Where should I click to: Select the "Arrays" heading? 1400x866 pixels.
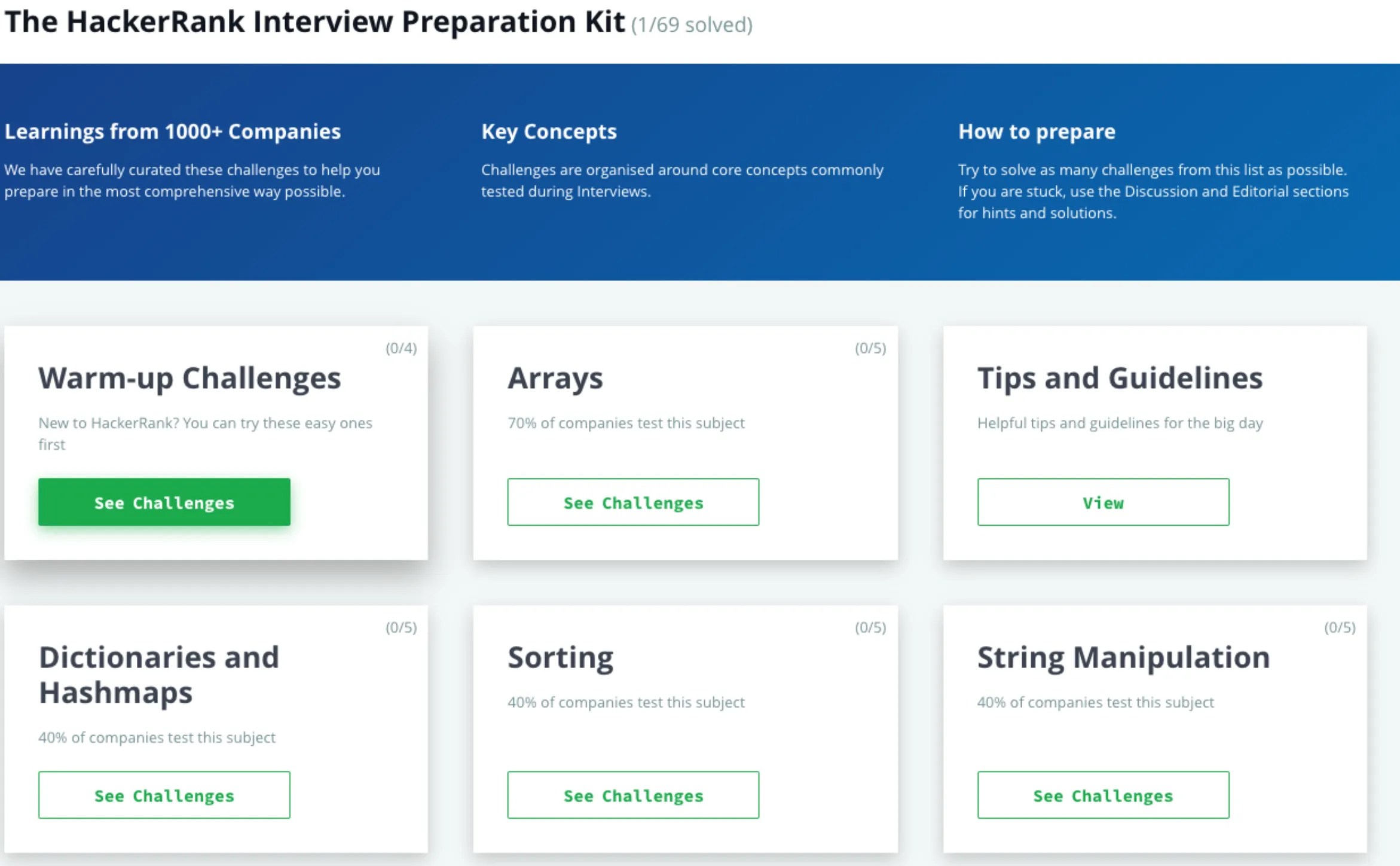(555, 377)
